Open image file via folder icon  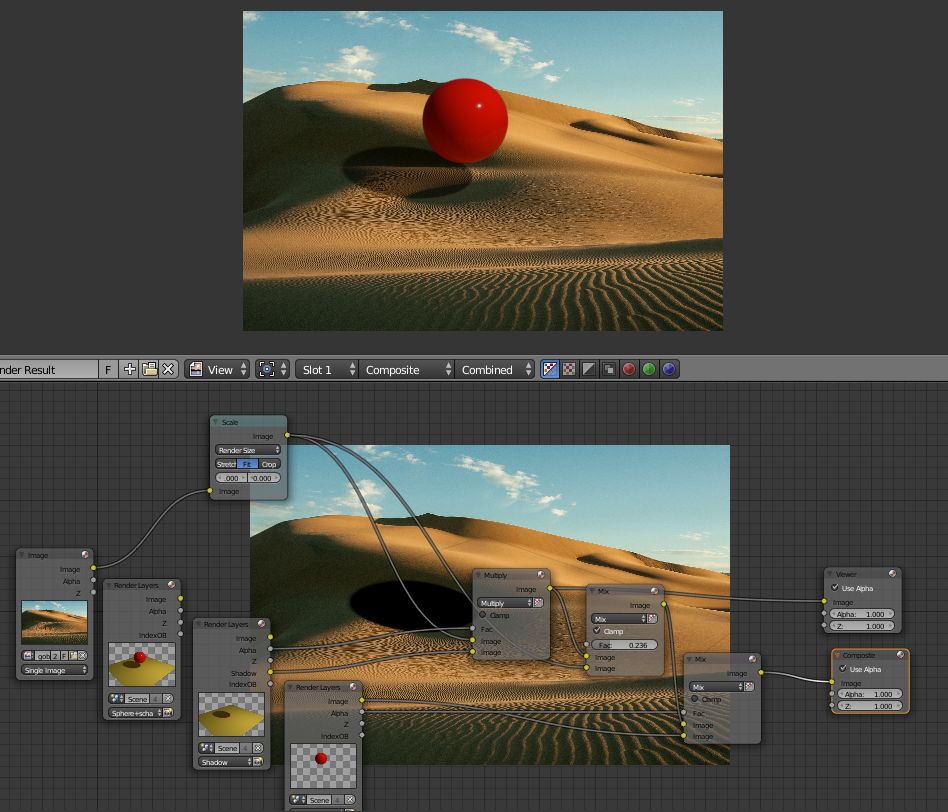point(149,369)
